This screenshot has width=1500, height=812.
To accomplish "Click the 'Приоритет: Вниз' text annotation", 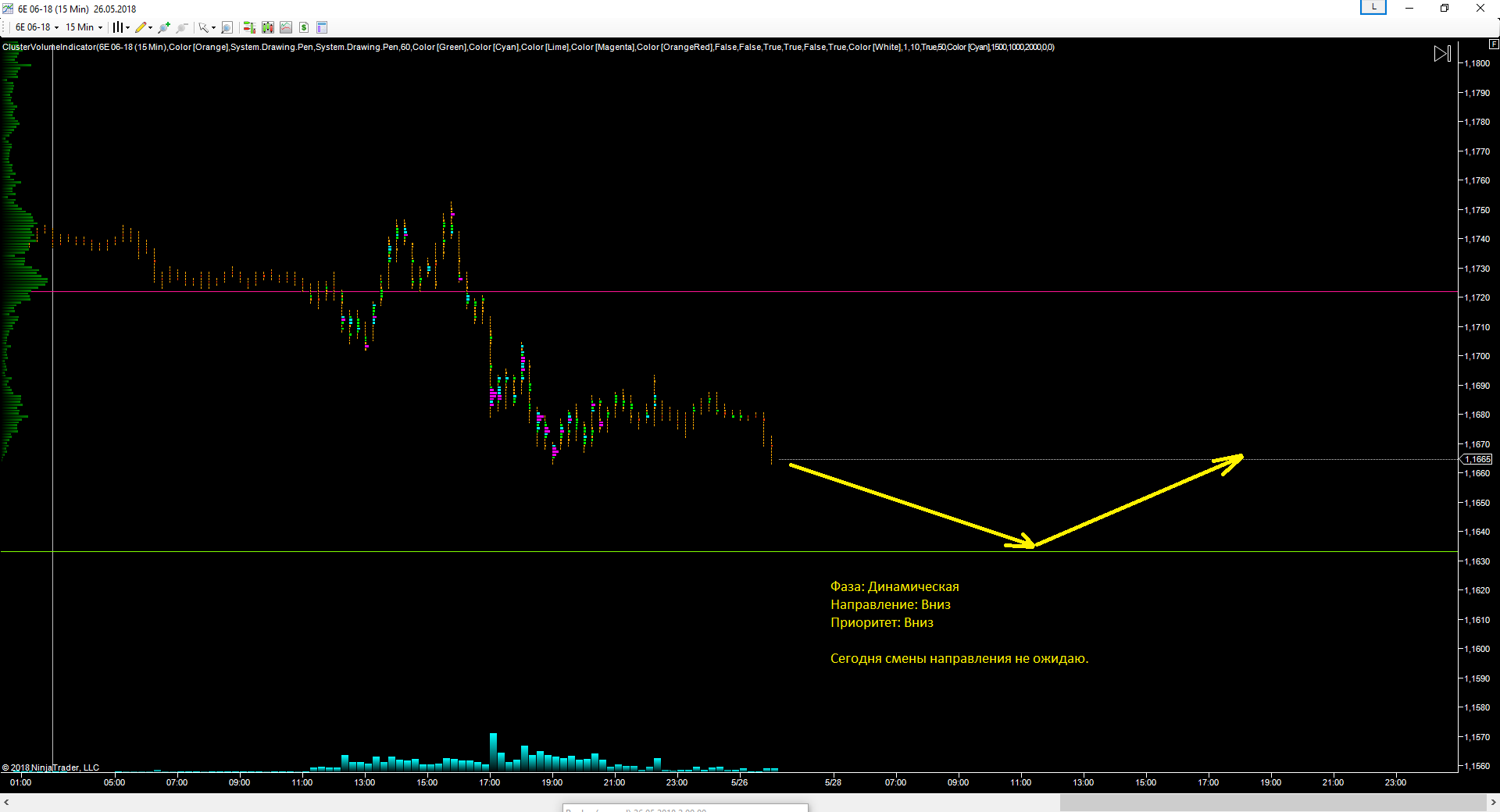I will [882, 622].
